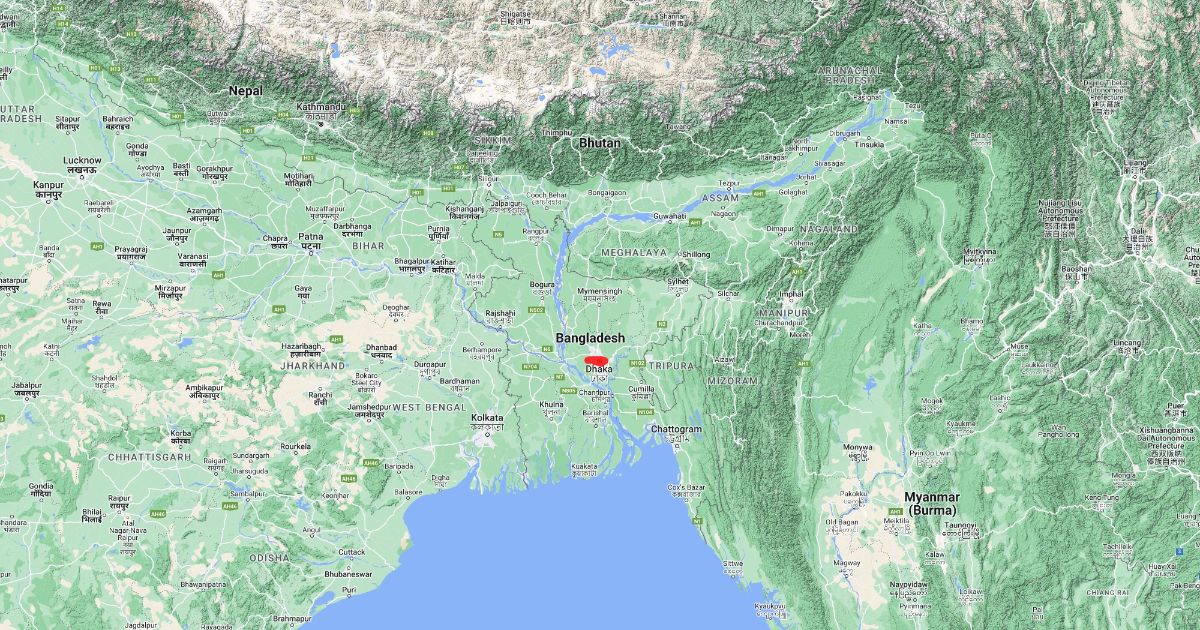Click the red highlighted area above Dhaka
This screenshot has width=1200, height=630.
598,360
